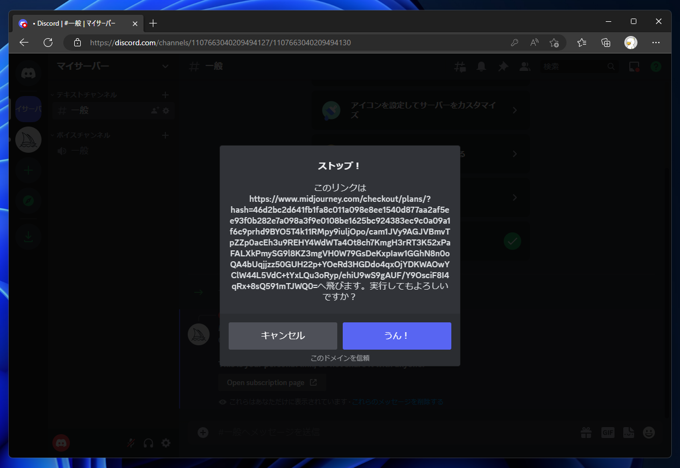
Task: Click the Open subscription page button
Action: coord(272,383)
